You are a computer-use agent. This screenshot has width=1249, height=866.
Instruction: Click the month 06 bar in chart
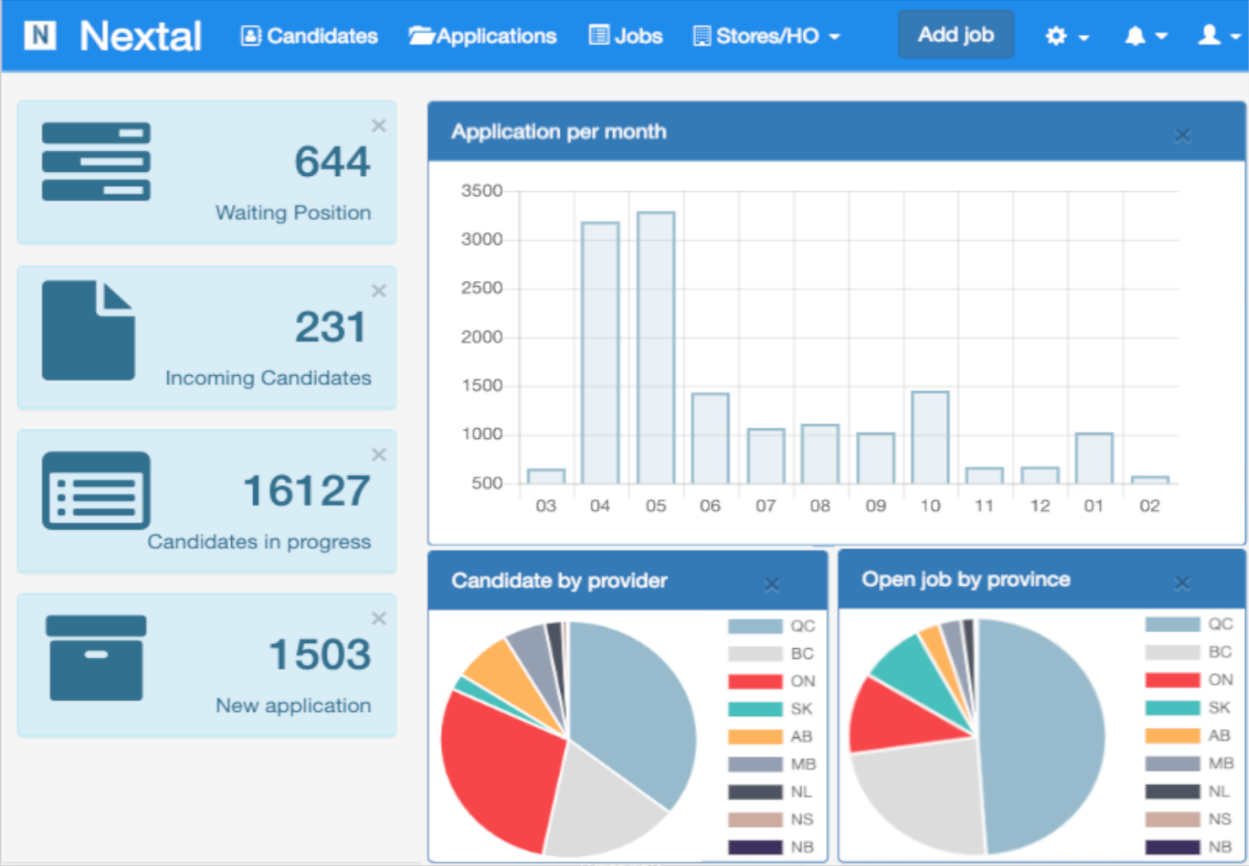click(710, 439)
